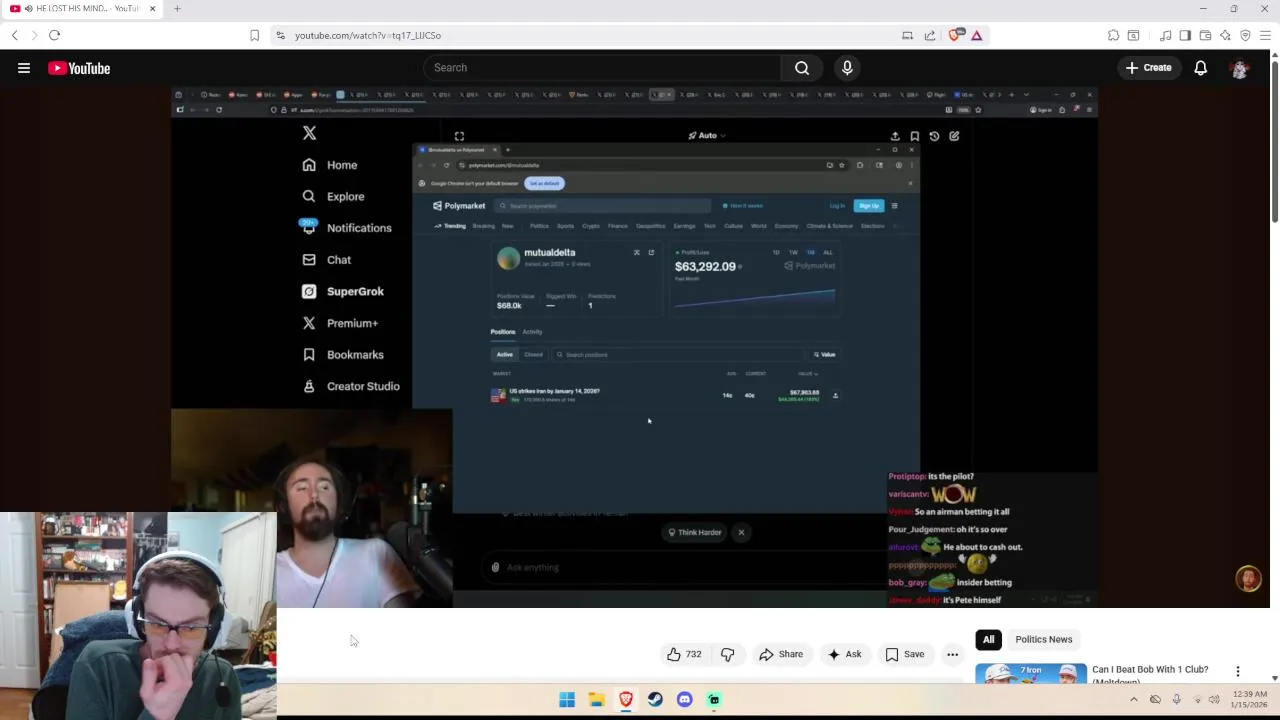Click the Share button below the video
The width and height of the screenshot is (1280, 720).
click(x=780, y=654)
